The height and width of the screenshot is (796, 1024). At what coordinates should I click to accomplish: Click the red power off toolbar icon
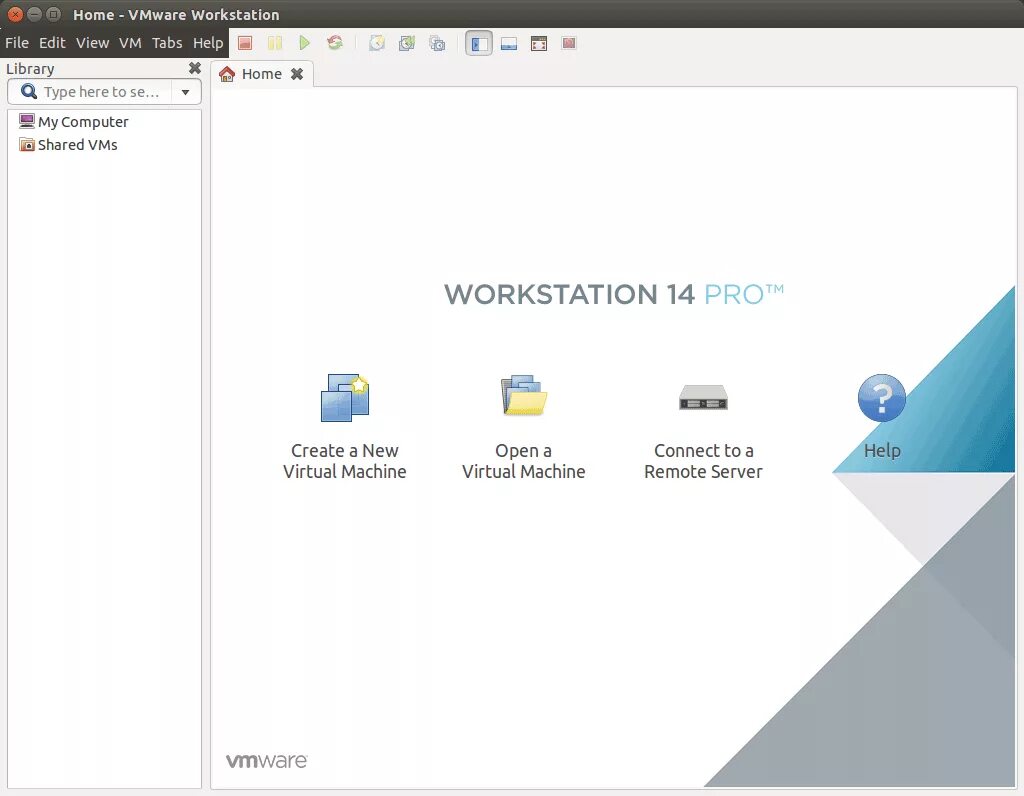[245, 43]
